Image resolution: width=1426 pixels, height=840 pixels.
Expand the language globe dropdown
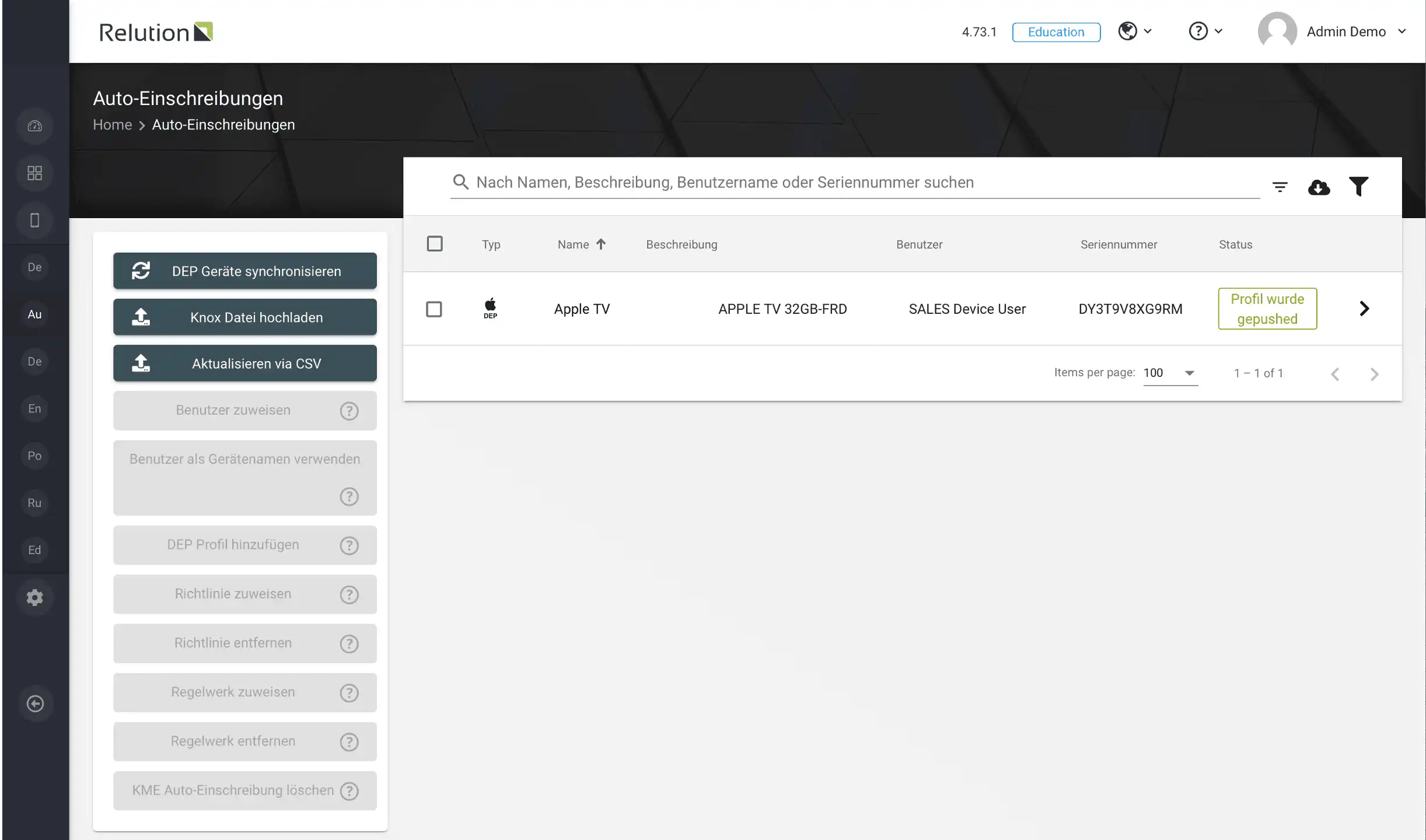coord(1135,32)
